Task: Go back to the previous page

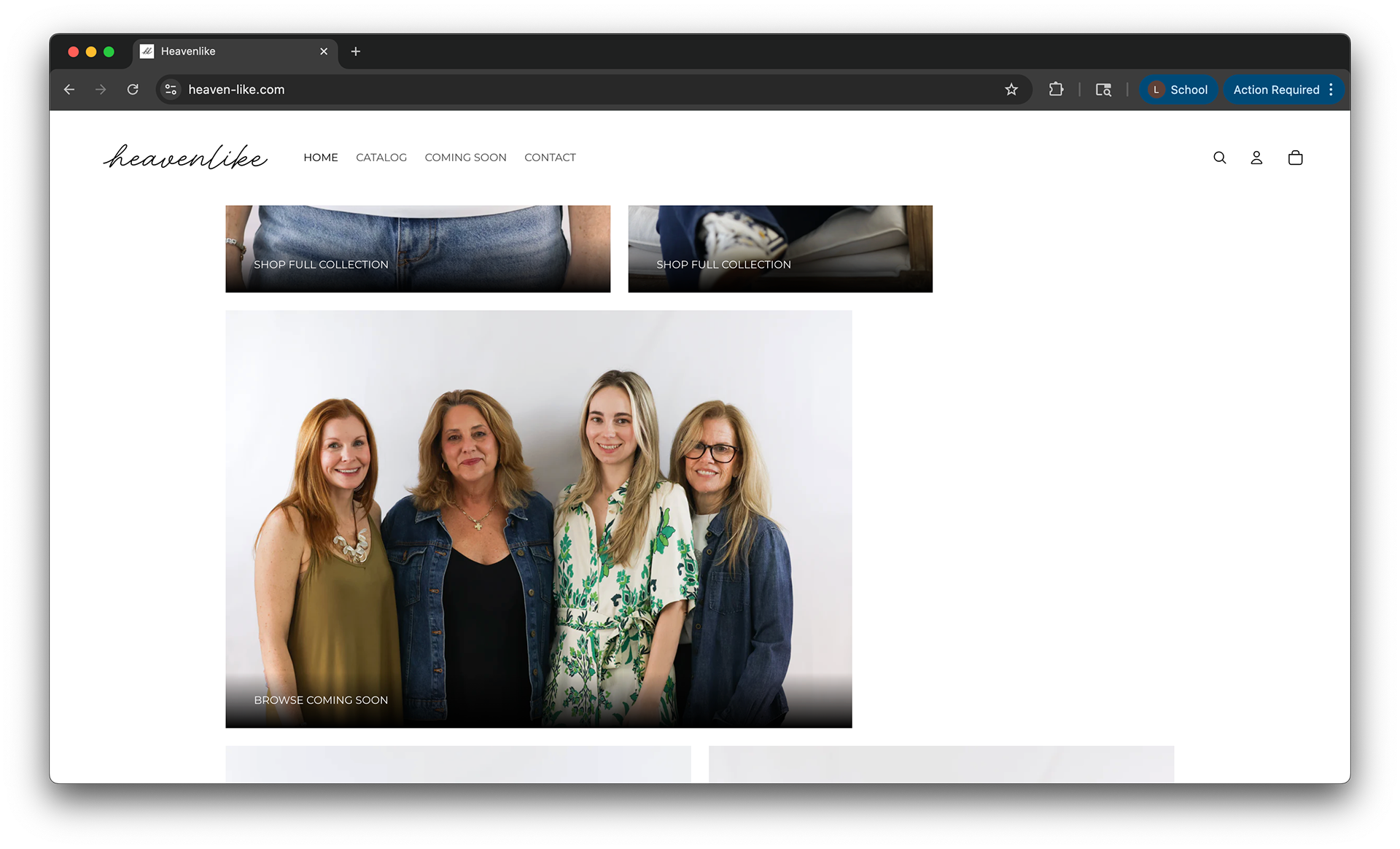Action: tap(69, 90)
